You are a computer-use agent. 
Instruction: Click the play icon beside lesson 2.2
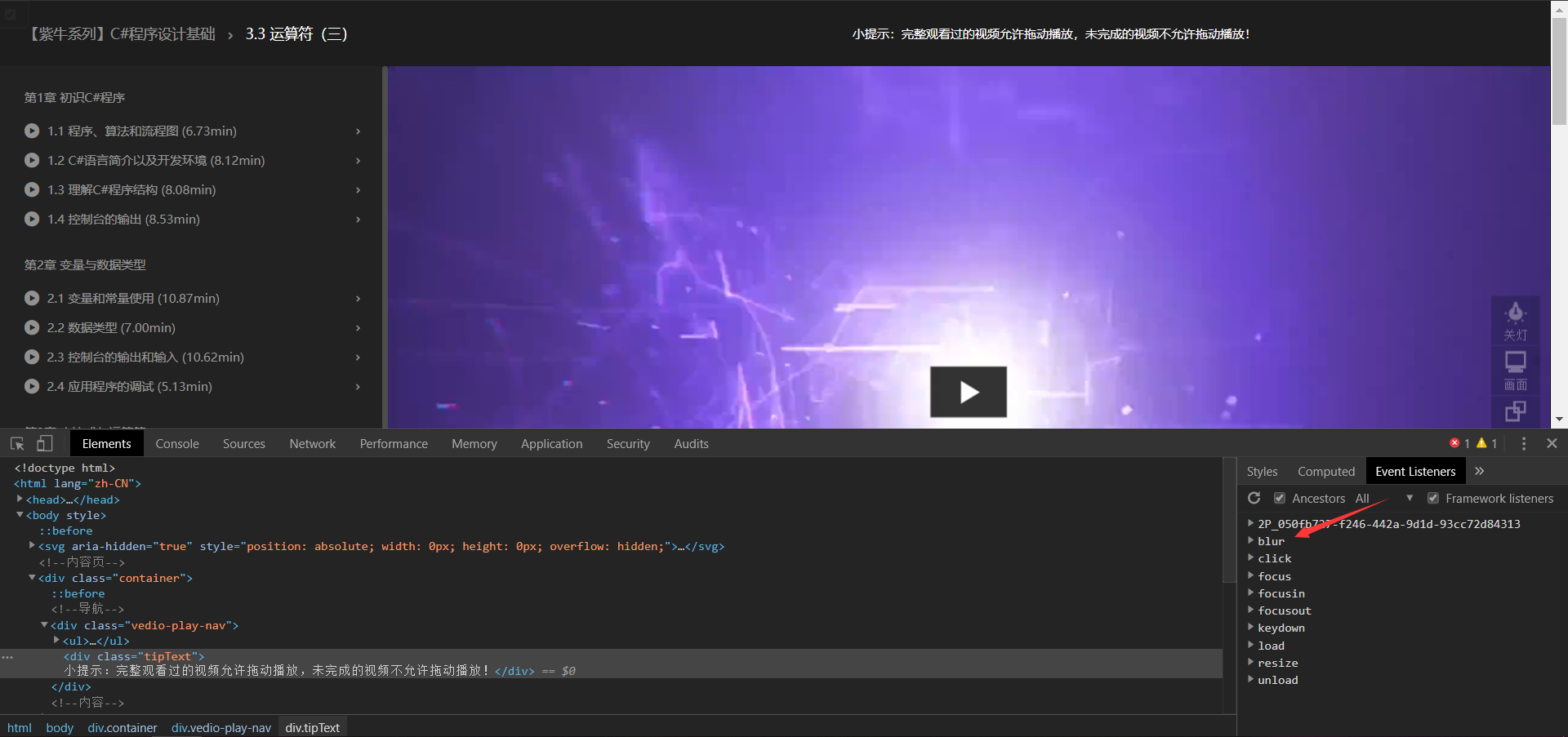click(32, 327)
